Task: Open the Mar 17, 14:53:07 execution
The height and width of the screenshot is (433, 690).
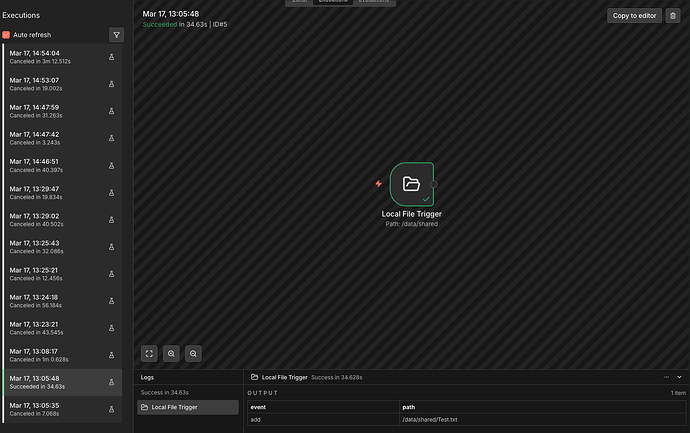Action: (x=62, y=84)
